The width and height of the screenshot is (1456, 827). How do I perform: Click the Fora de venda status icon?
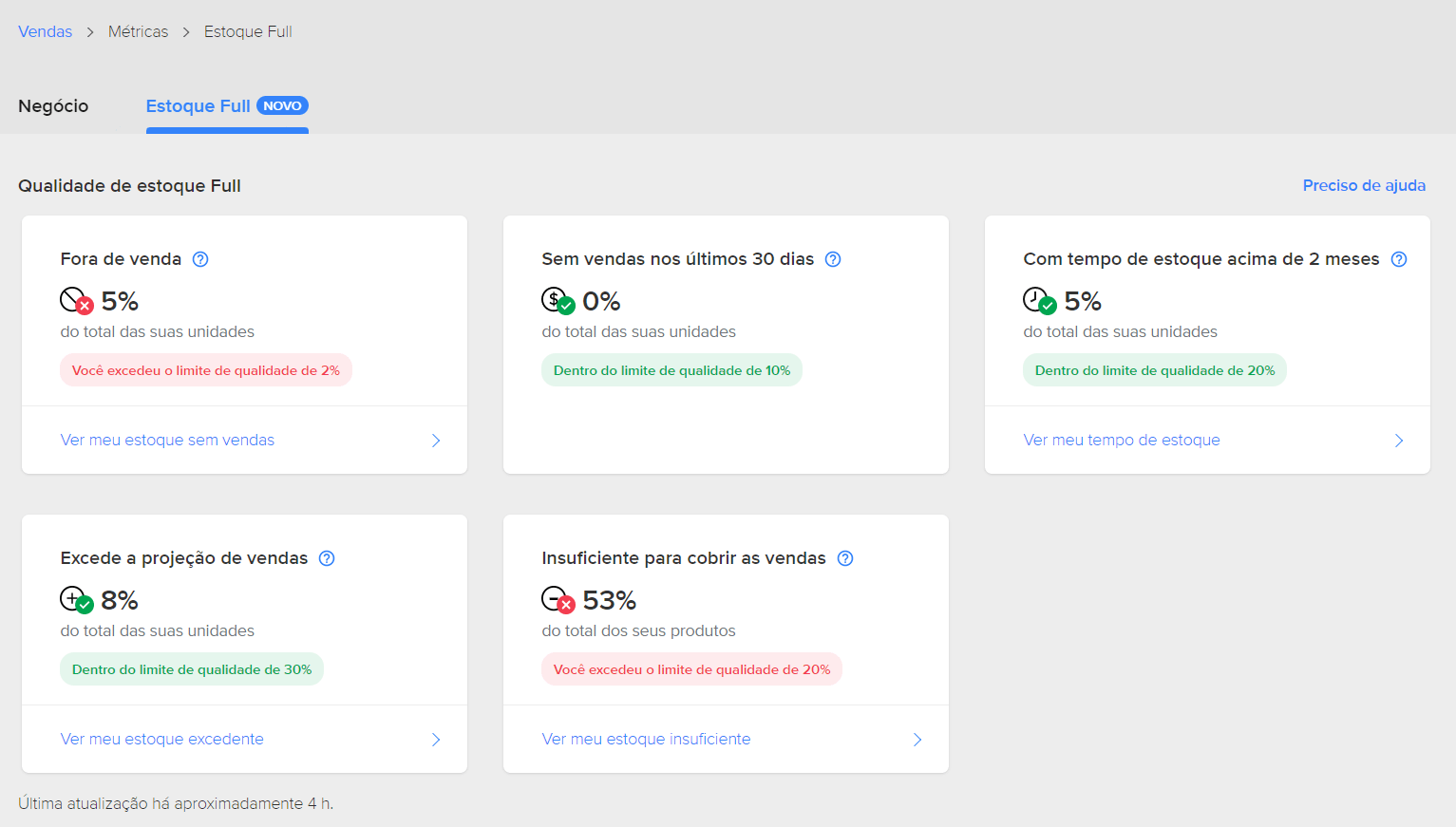tap(76, 301)
